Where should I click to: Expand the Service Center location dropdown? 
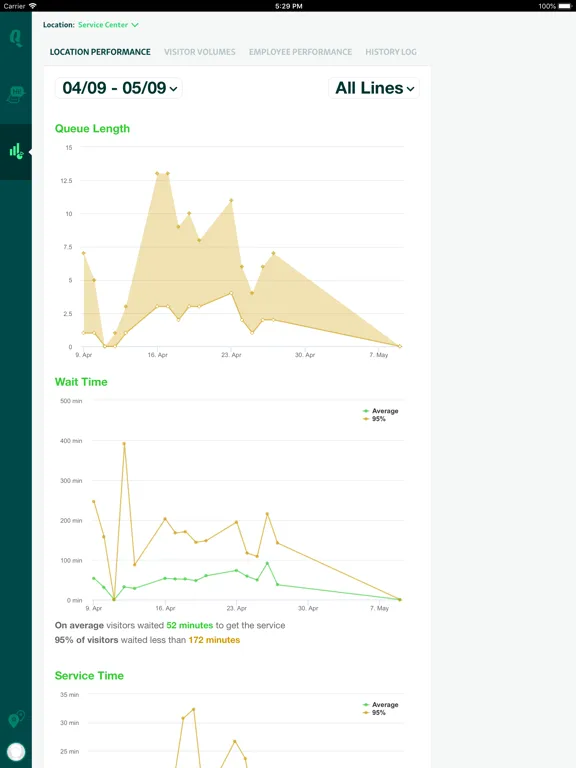(108, 24)
